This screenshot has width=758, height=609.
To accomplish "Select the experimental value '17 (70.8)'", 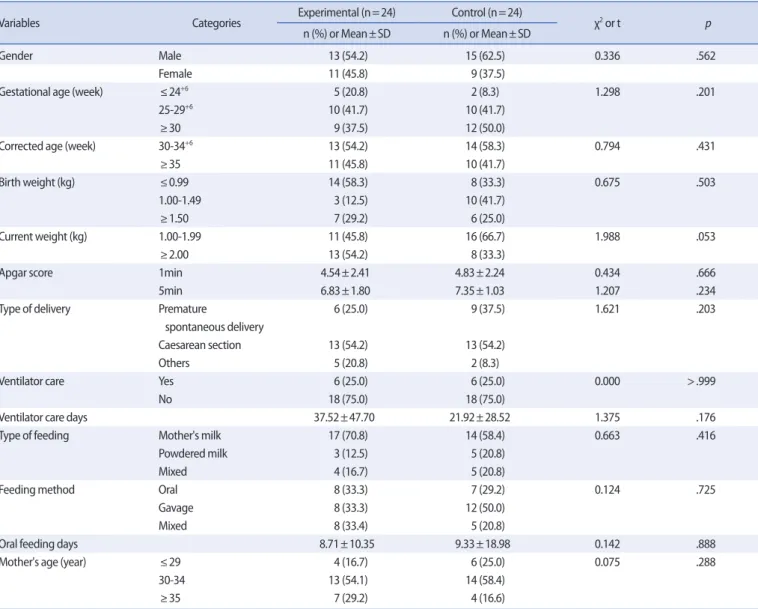I will (348, 435).
